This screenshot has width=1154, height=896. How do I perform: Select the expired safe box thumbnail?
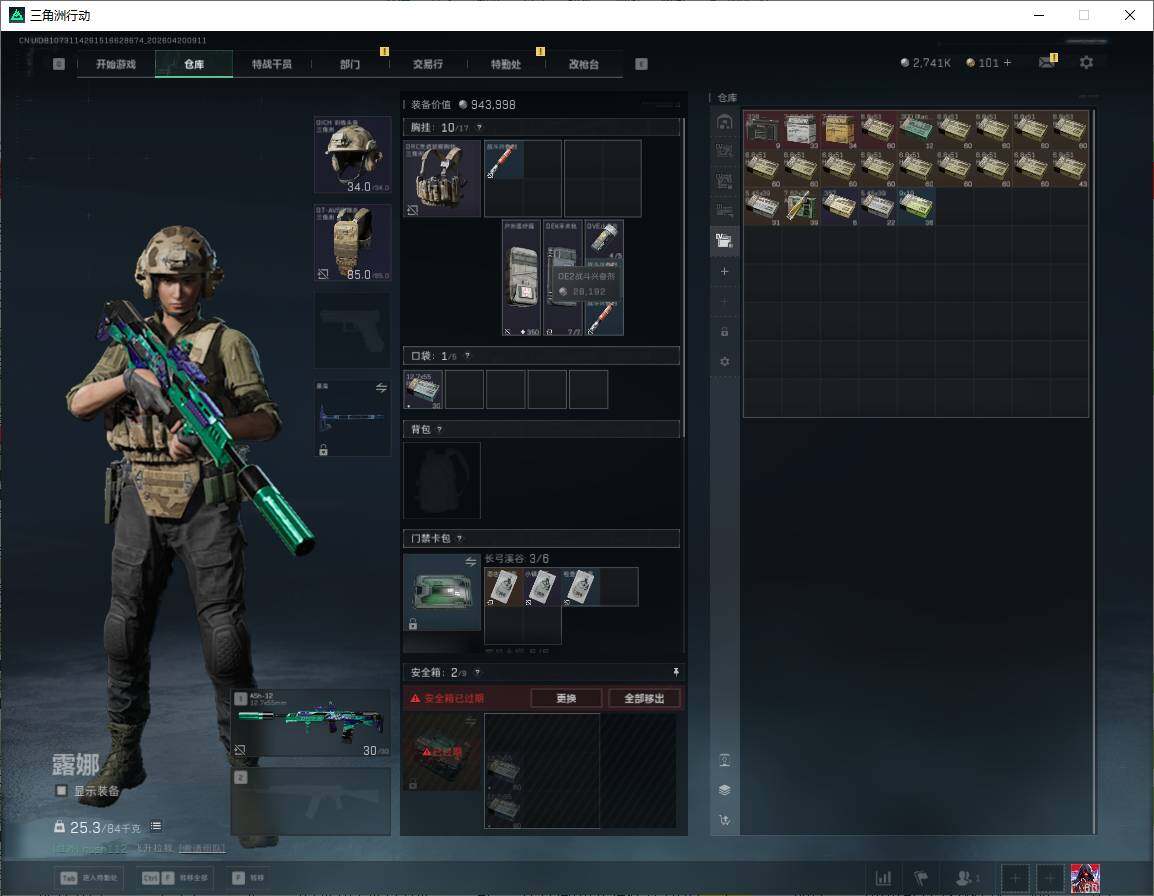click(x=442, y=752)
